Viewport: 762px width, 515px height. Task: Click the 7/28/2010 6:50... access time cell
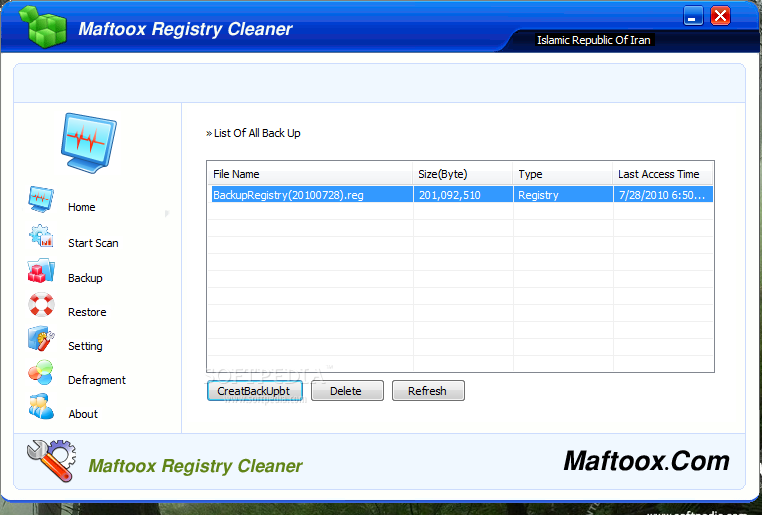point(661,195)
